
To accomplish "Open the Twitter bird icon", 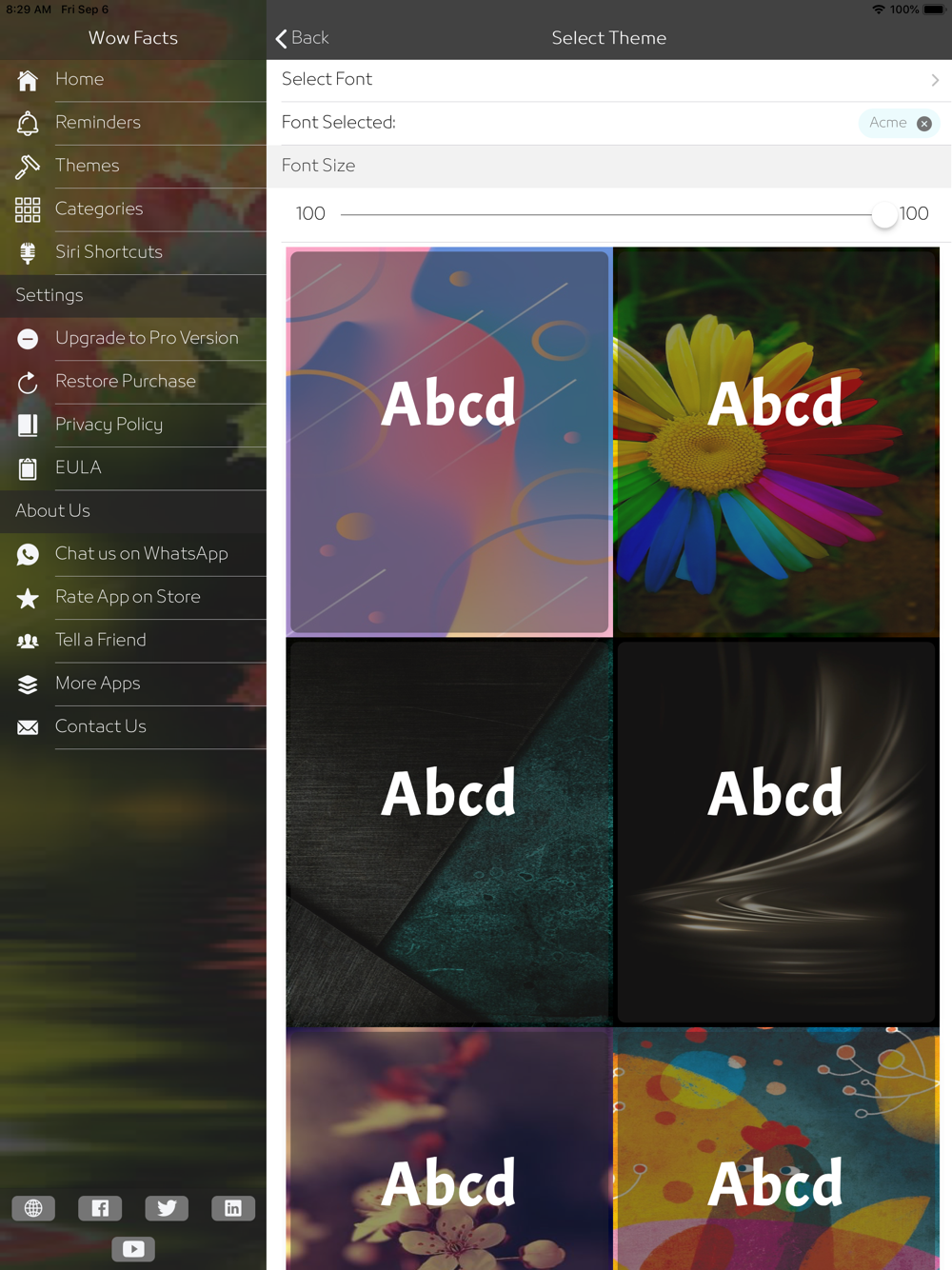I will [x=167, y=1208].
